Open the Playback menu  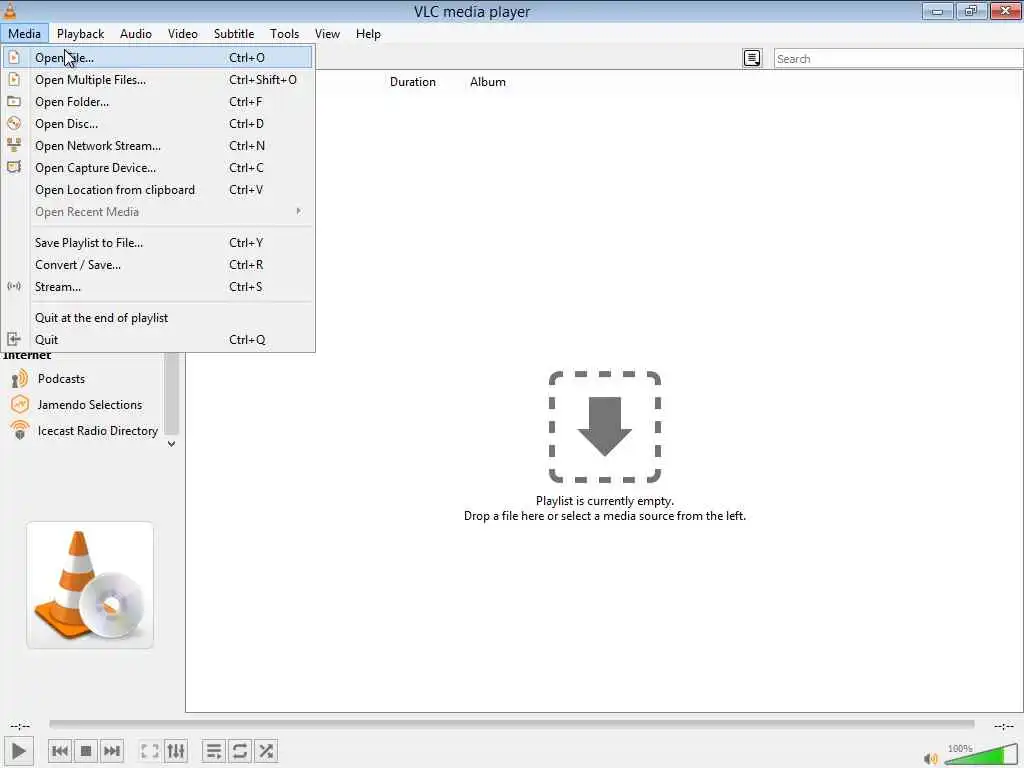coord(80,34)
